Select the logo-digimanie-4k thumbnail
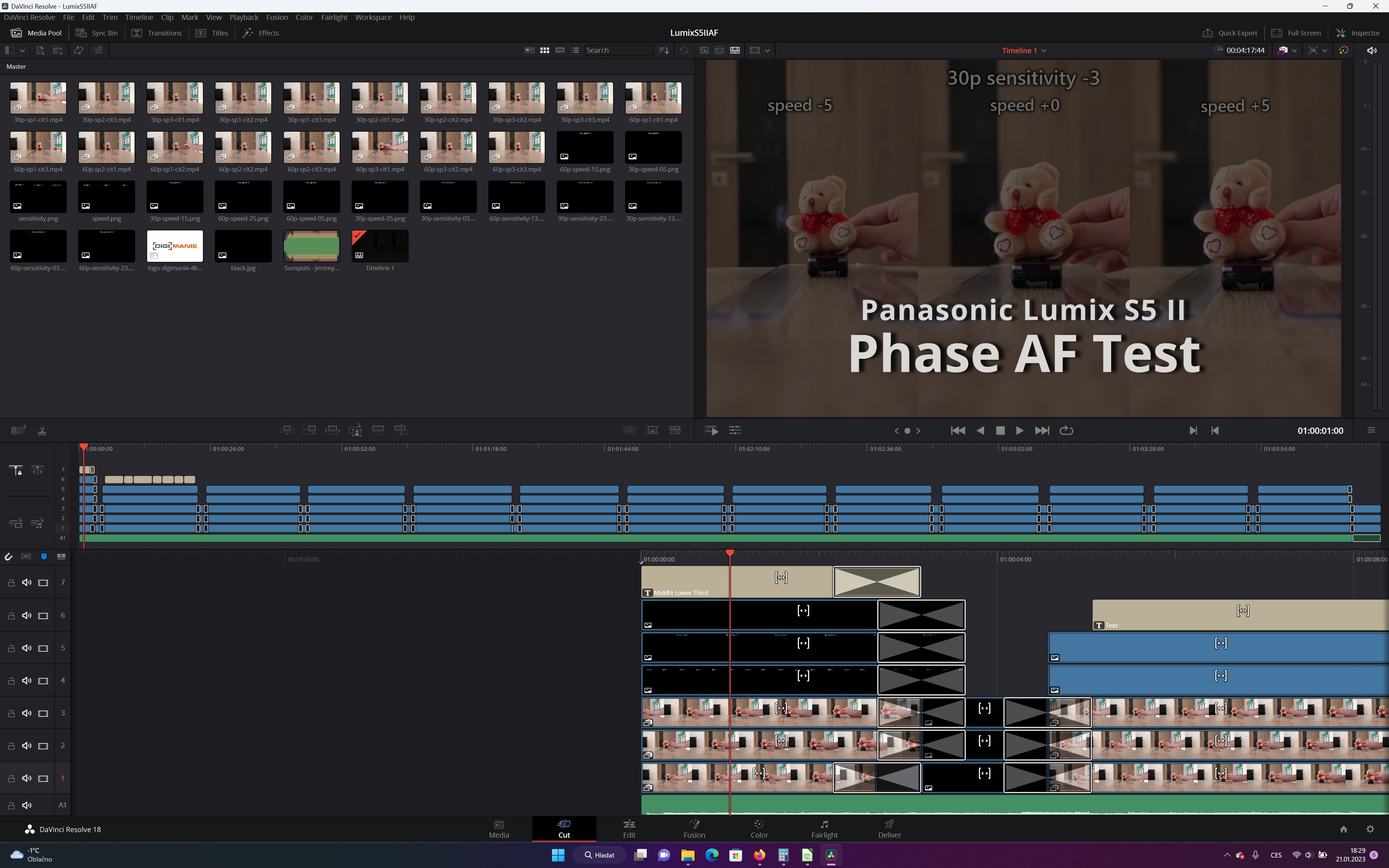 [175, 246]
